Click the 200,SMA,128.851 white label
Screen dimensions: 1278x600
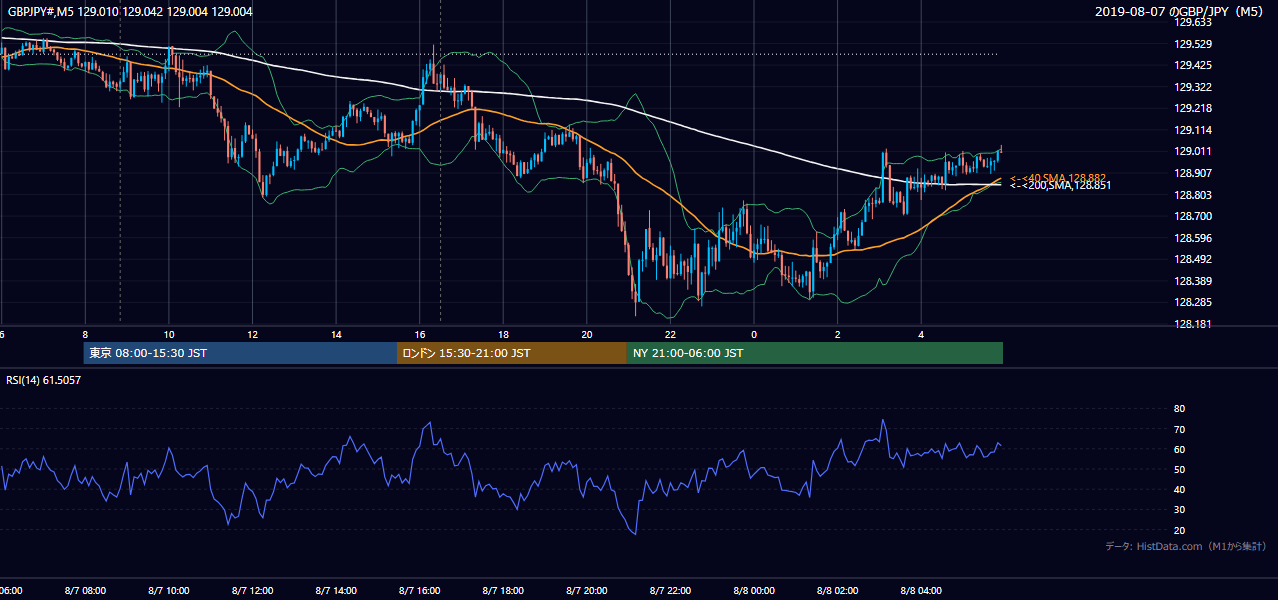tap(1060, 186)
